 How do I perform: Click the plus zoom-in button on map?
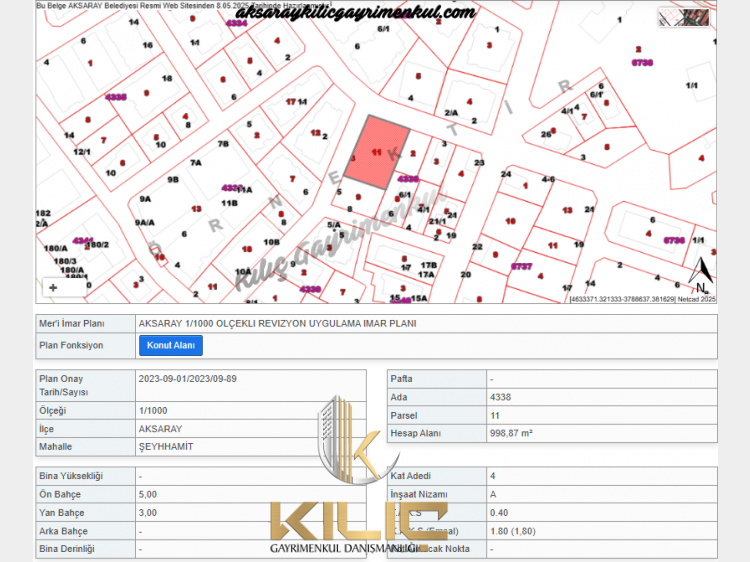click(x=53, y=287)
